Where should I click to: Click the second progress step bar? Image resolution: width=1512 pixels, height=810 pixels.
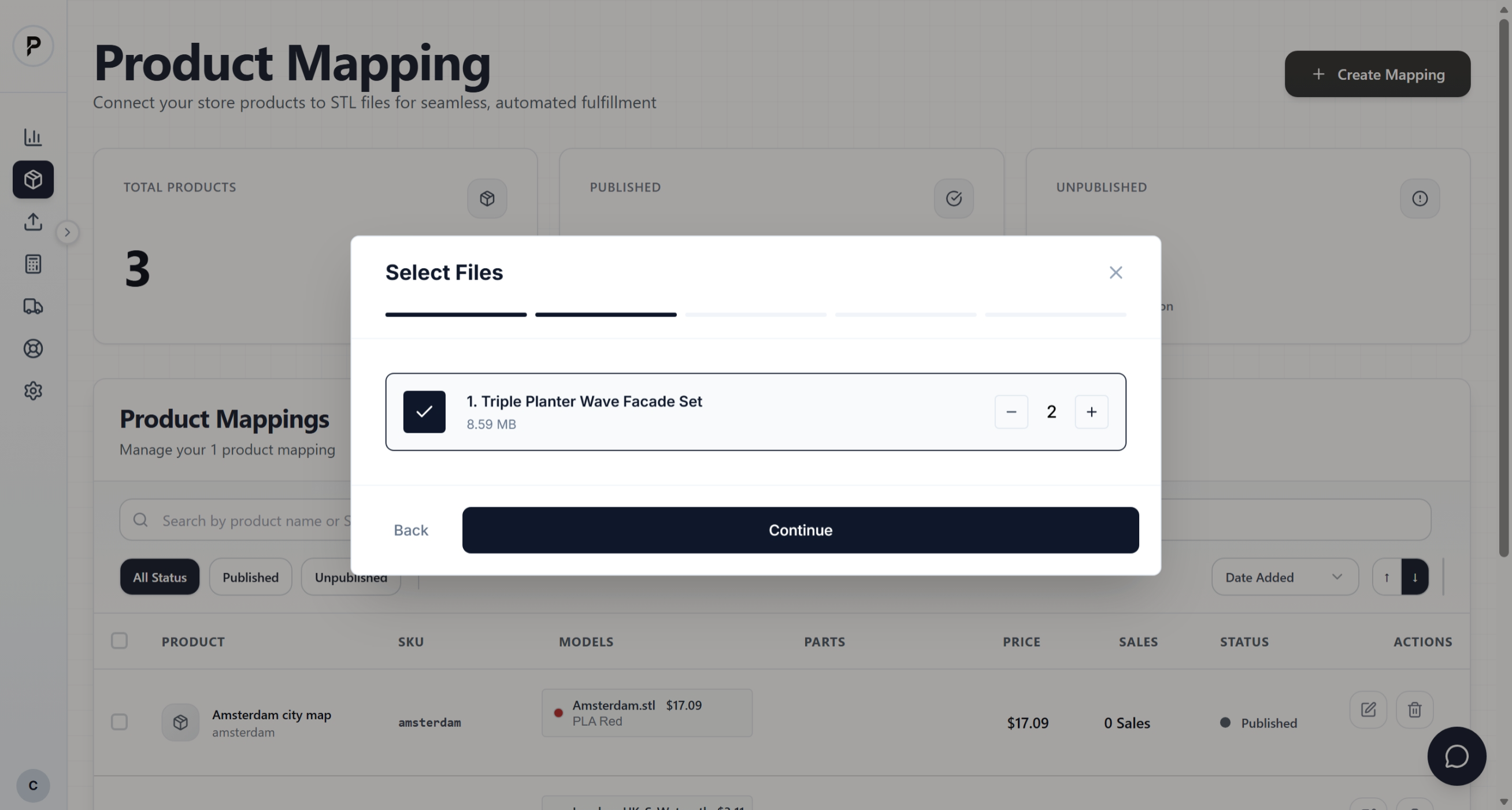click(606, 315)
